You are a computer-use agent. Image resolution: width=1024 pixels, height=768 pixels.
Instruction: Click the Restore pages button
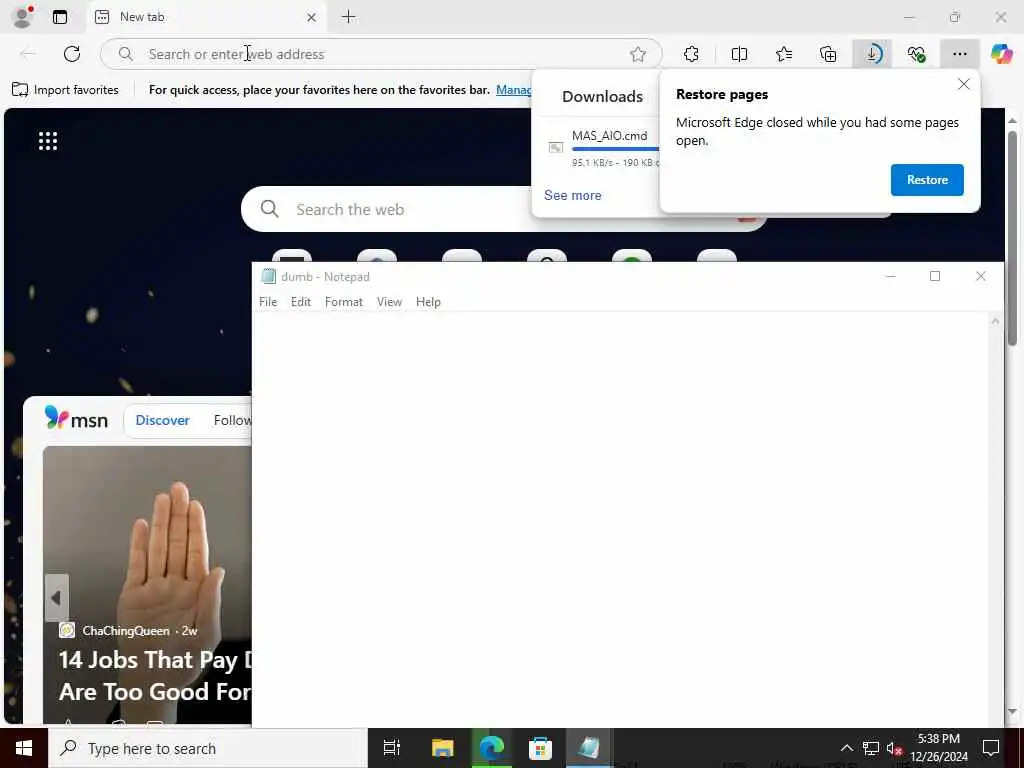(x=927, y=180)
